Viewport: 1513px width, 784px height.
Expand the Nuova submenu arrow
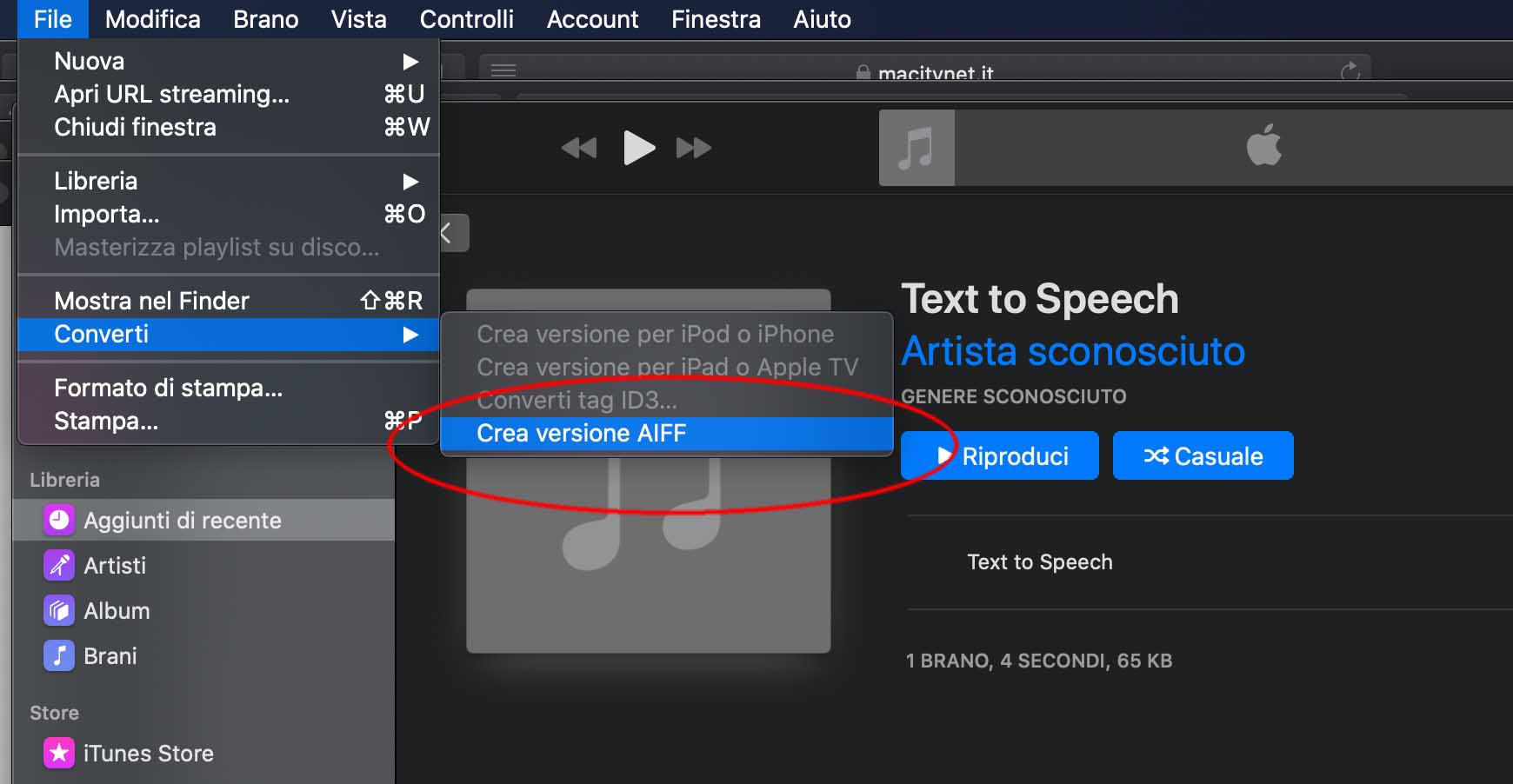[410, 62]
